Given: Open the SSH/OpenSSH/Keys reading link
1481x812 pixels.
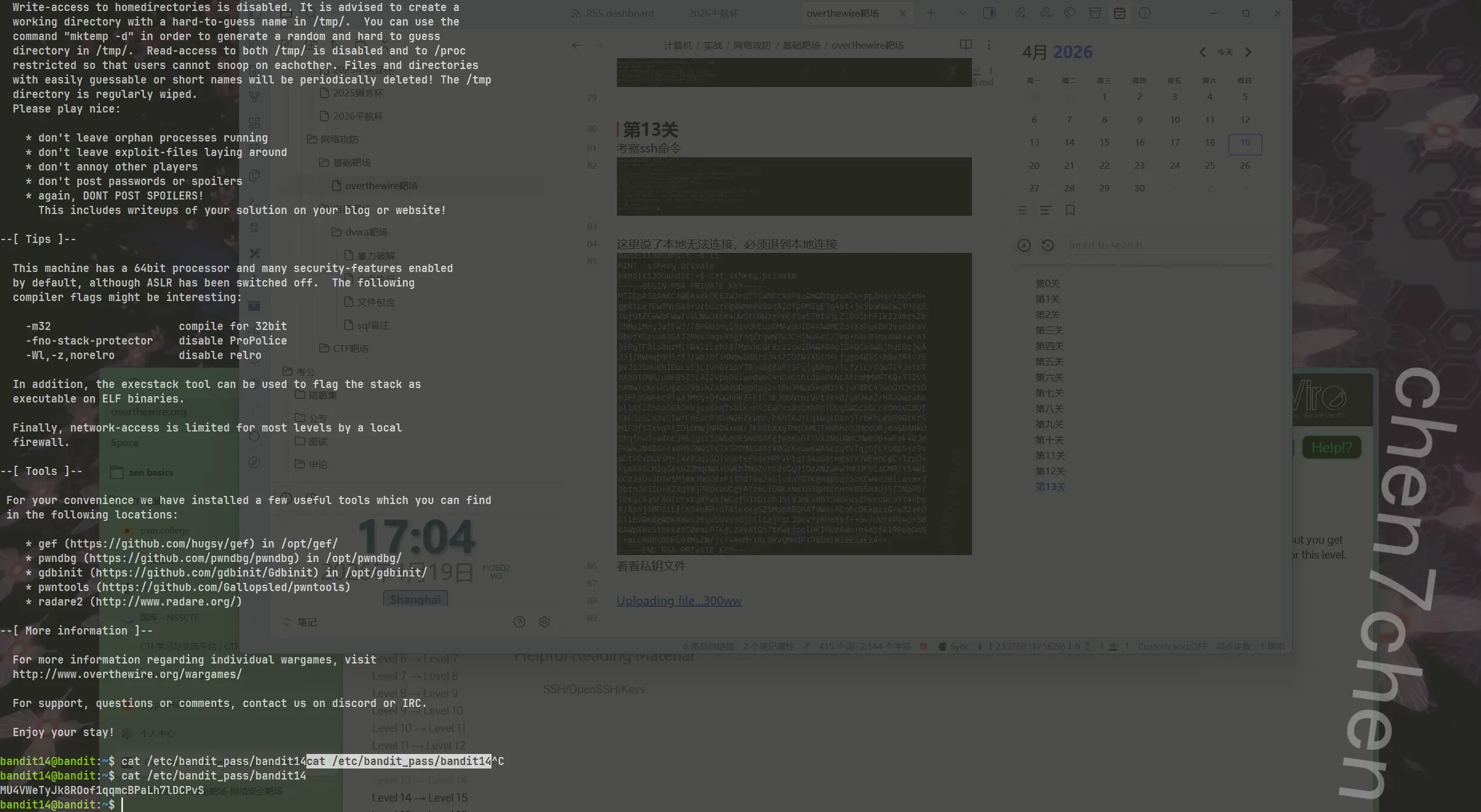Looking at the screenshot, I should click(594, 690).
